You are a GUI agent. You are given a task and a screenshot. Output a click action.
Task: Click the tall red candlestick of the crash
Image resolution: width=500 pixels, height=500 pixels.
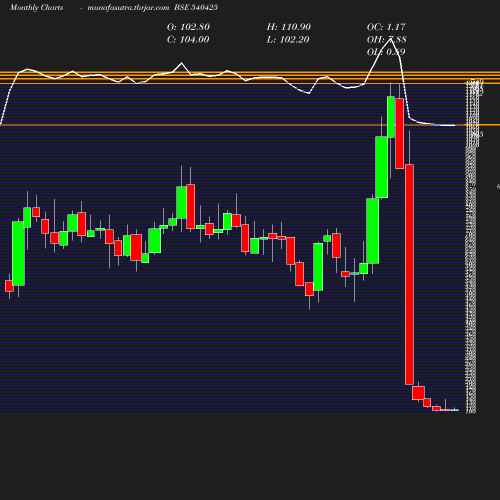(409, 274)
